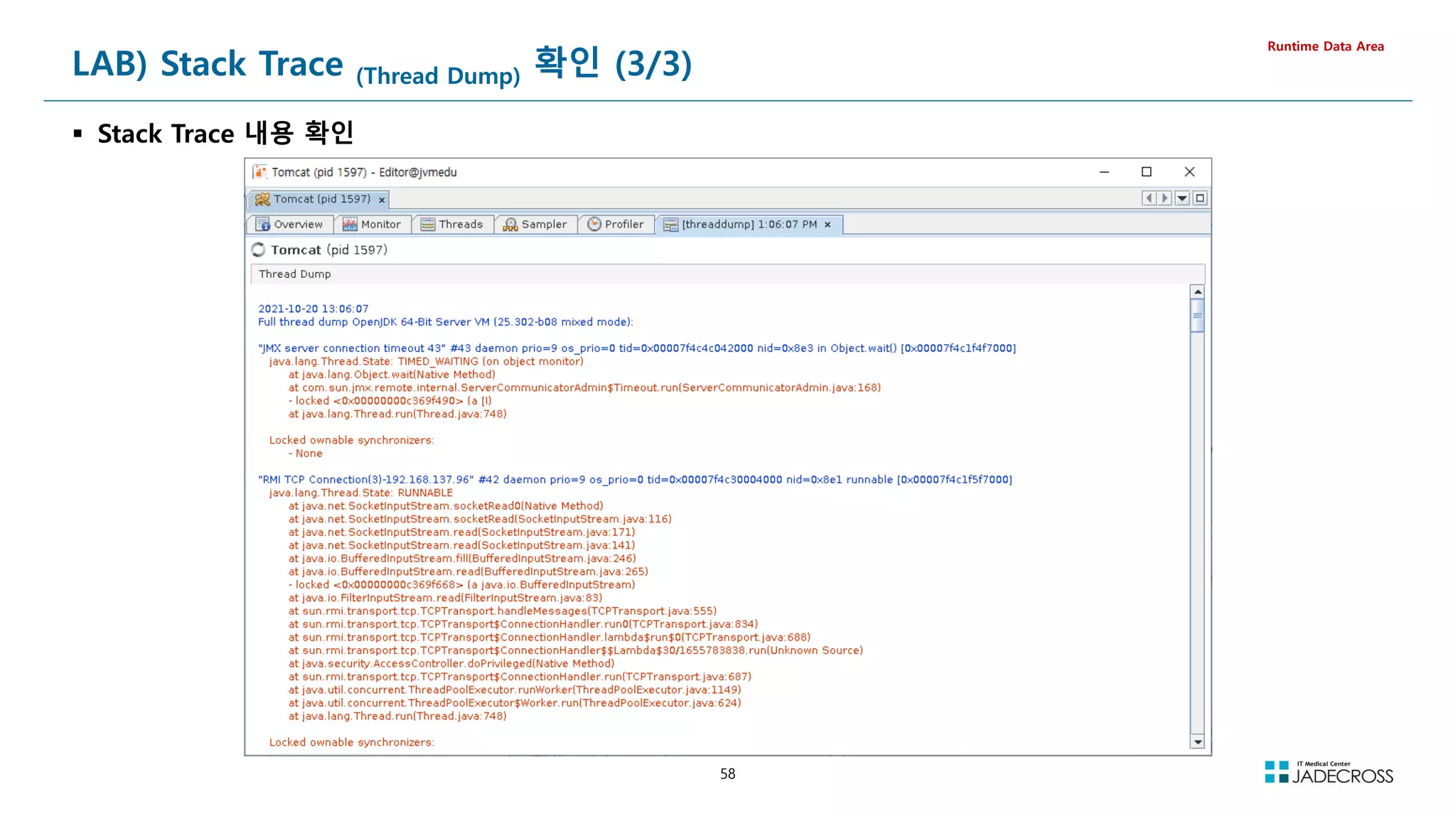Click the '- None' synchronizers line
The width and height of the screenshot is (1456, 819).
[x=305, y=454]
